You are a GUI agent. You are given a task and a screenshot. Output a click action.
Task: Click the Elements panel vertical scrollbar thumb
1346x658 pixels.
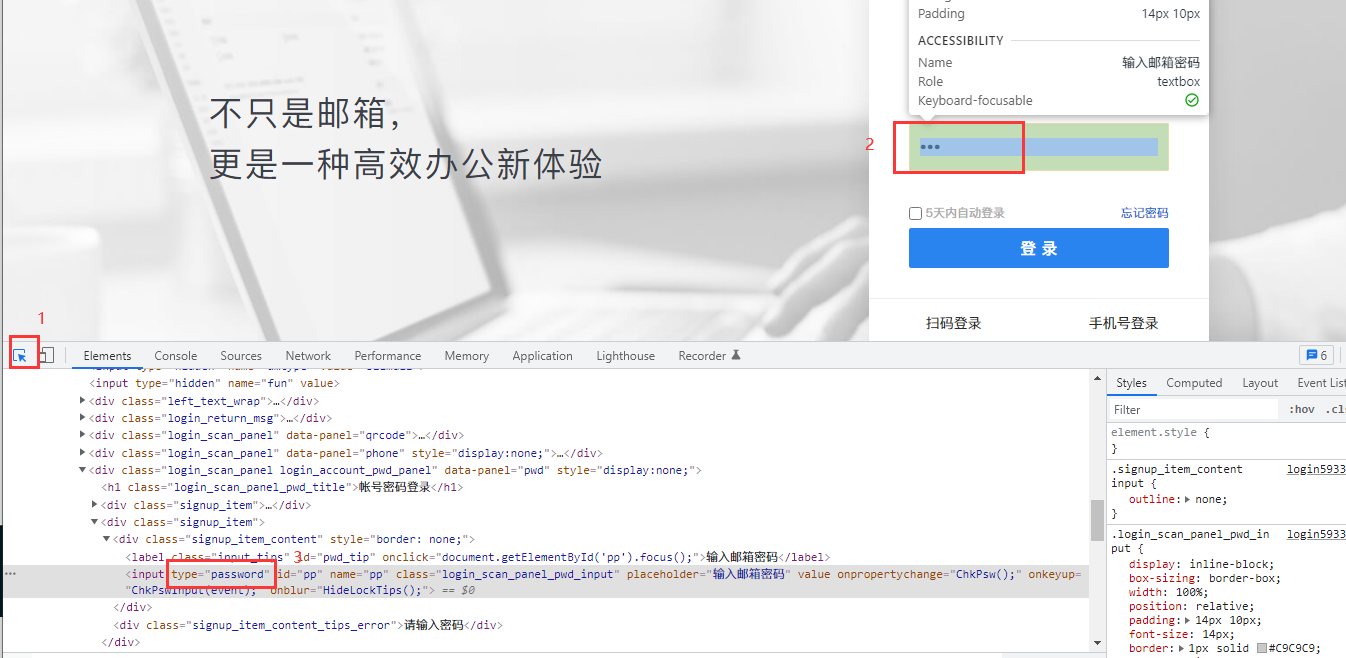pos(1096,518)
